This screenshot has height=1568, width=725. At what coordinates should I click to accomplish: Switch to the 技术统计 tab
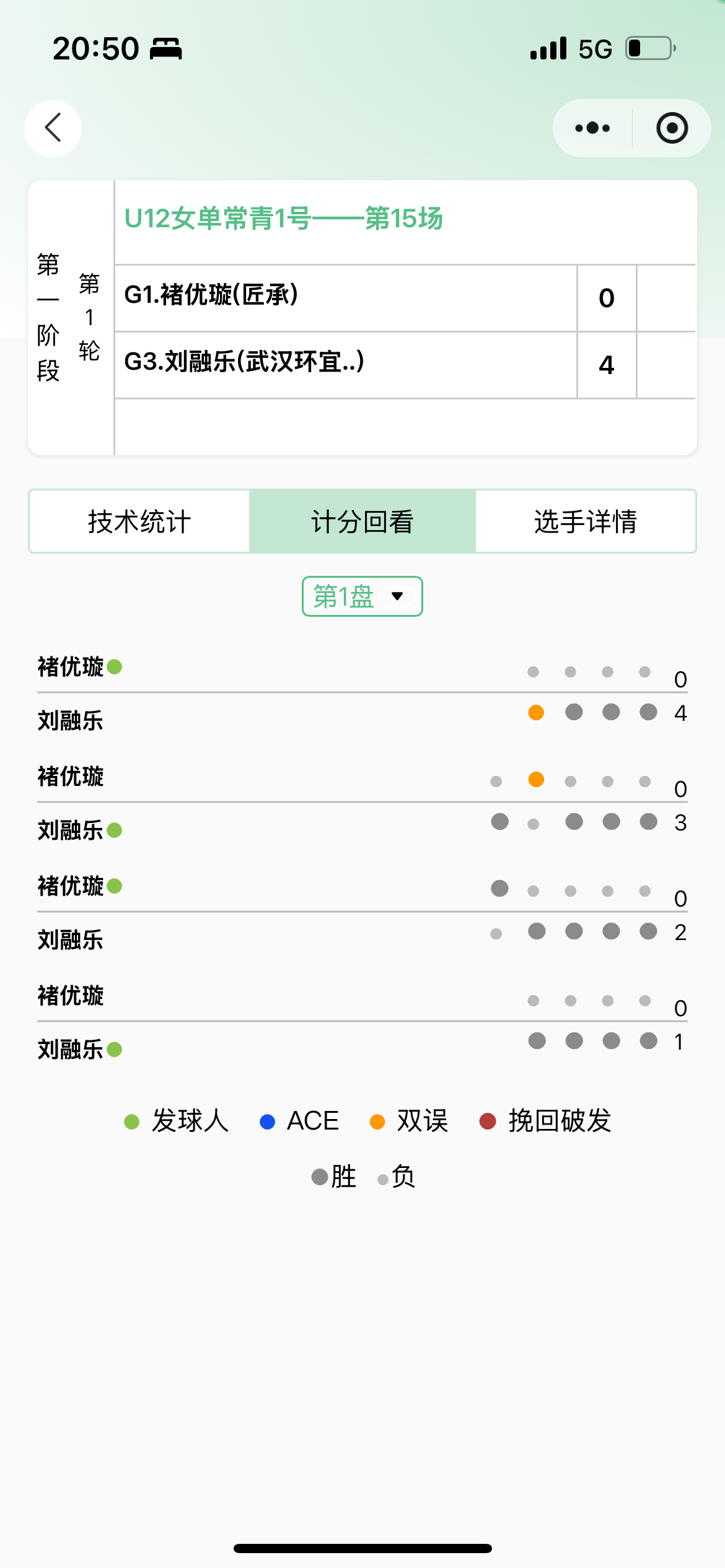pyautogui.click(x=139, y=521)
